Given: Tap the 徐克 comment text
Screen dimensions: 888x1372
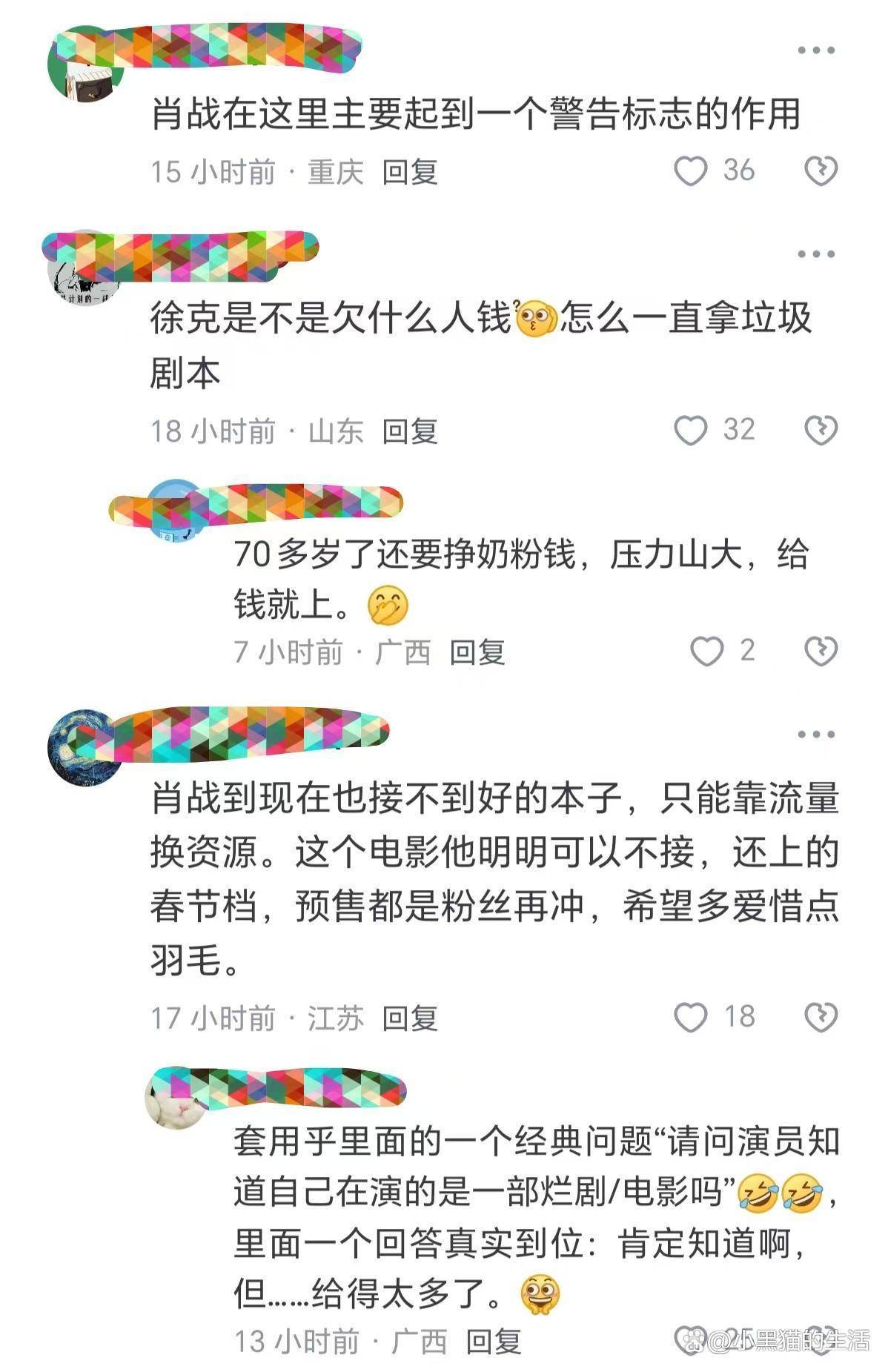Looking at the screenshot, I should point(481,345).
